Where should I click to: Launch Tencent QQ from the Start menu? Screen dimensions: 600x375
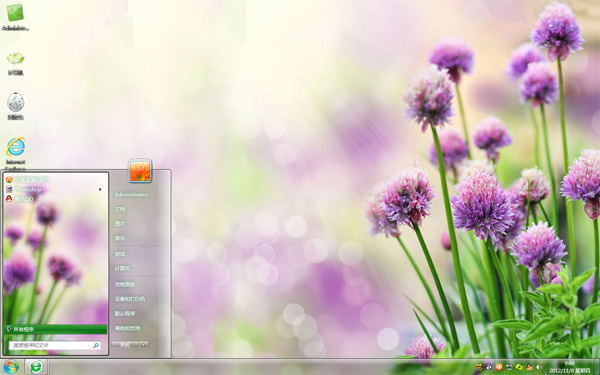pyautogui.click(x=19, y=199)
